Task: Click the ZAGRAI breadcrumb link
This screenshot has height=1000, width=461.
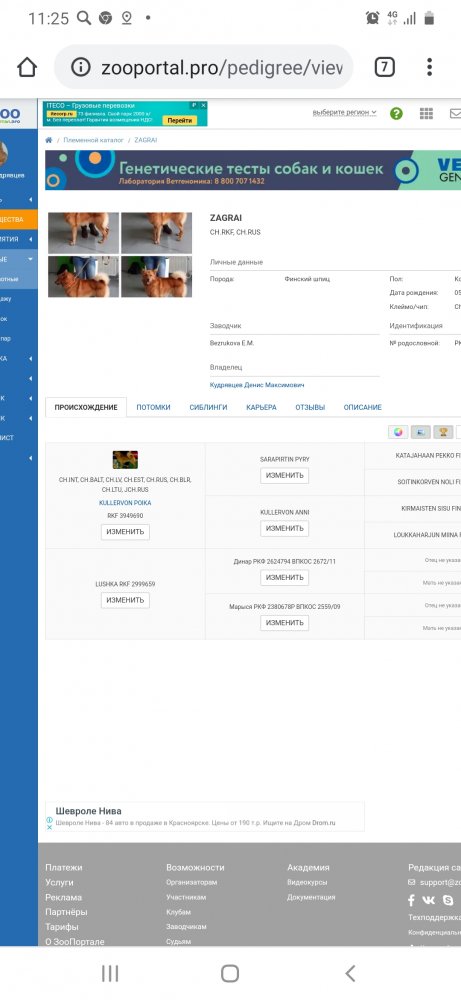Action: 145,140
